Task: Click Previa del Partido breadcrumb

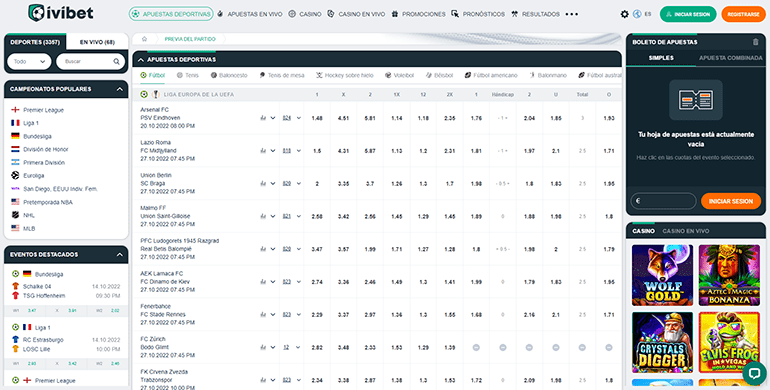Action: coord(190,39)
